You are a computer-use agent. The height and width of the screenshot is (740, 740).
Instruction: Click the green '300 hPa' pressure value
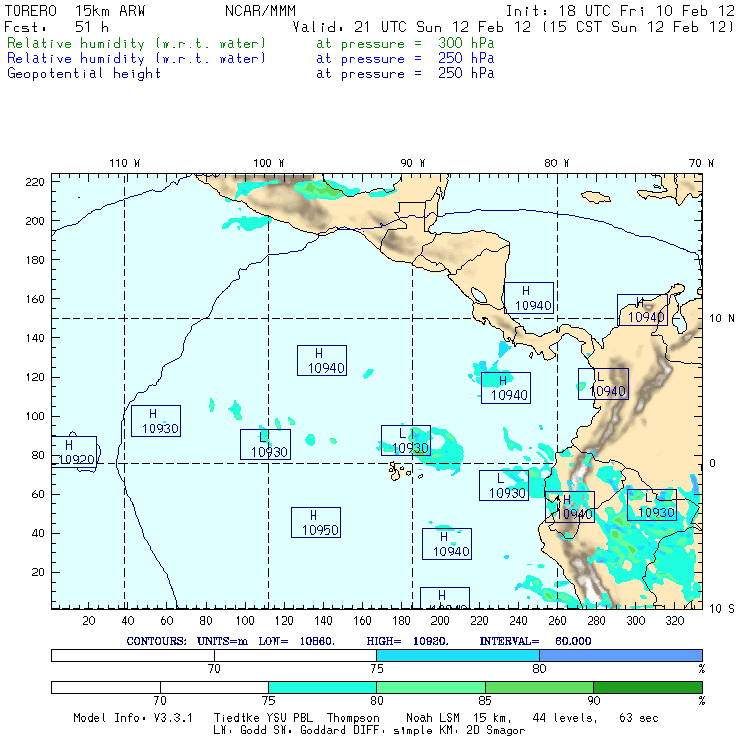pos(466,43)
